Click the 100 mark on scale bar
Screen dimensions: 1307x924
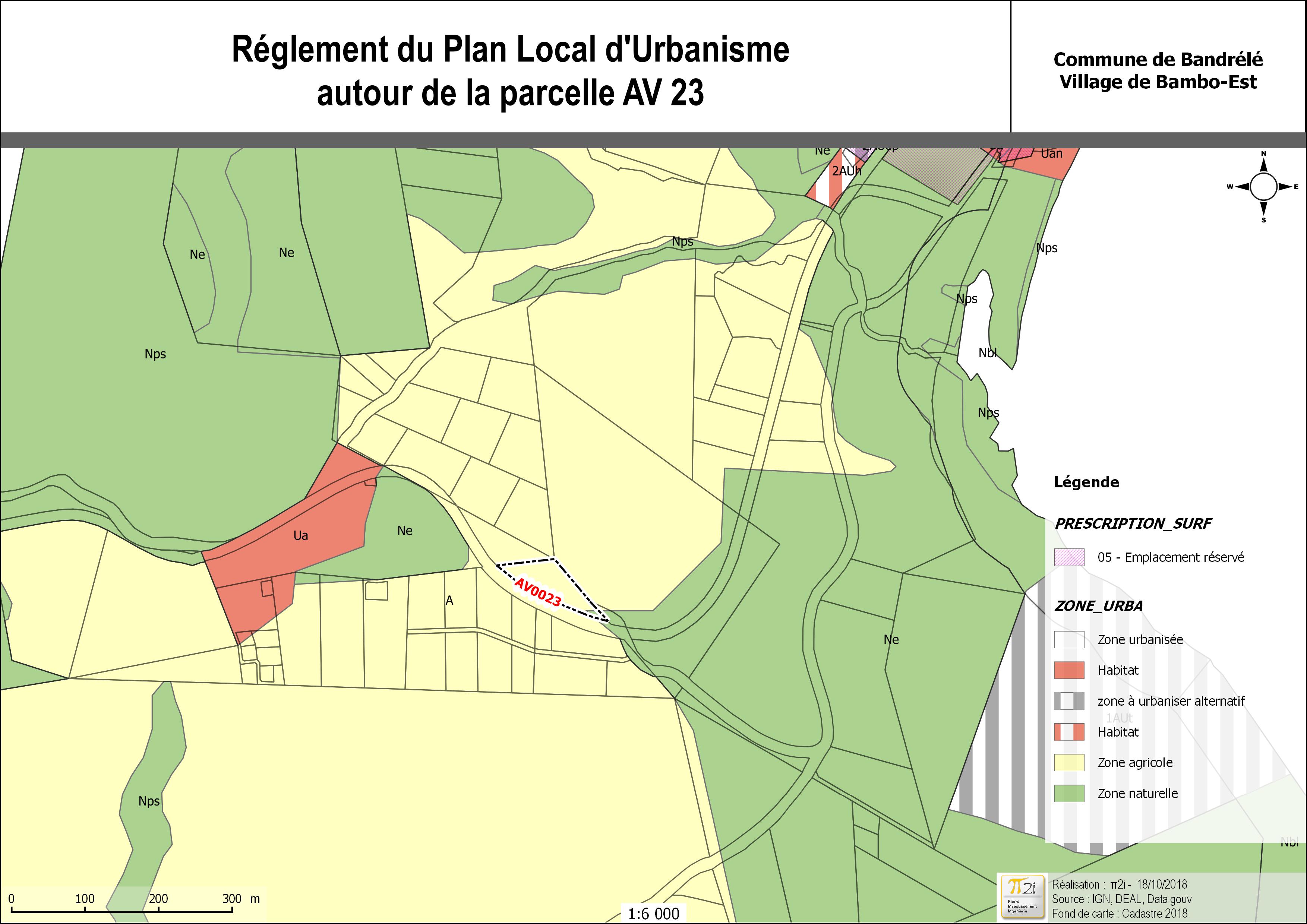pyautogui.click(x=85, y=899)
